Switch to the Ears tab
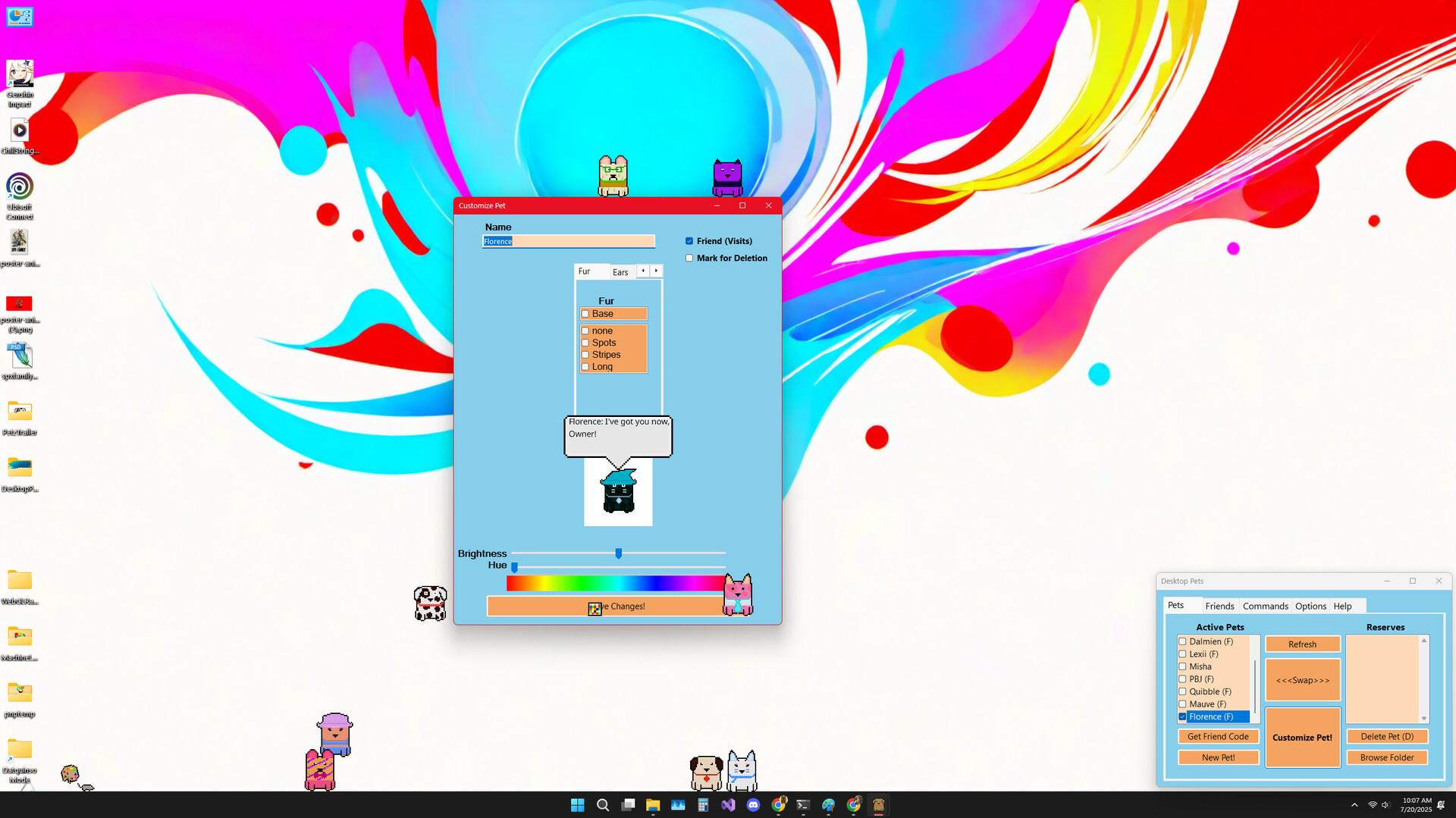Screen dimensions: 1456x818 tap(620, 271)
